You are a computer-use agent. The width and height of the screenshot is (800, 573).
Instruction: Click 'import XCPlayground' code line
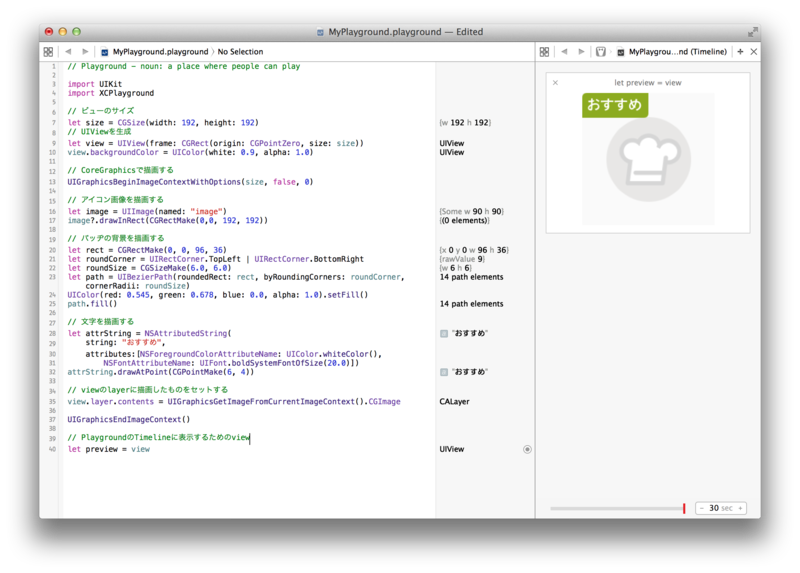111,93
